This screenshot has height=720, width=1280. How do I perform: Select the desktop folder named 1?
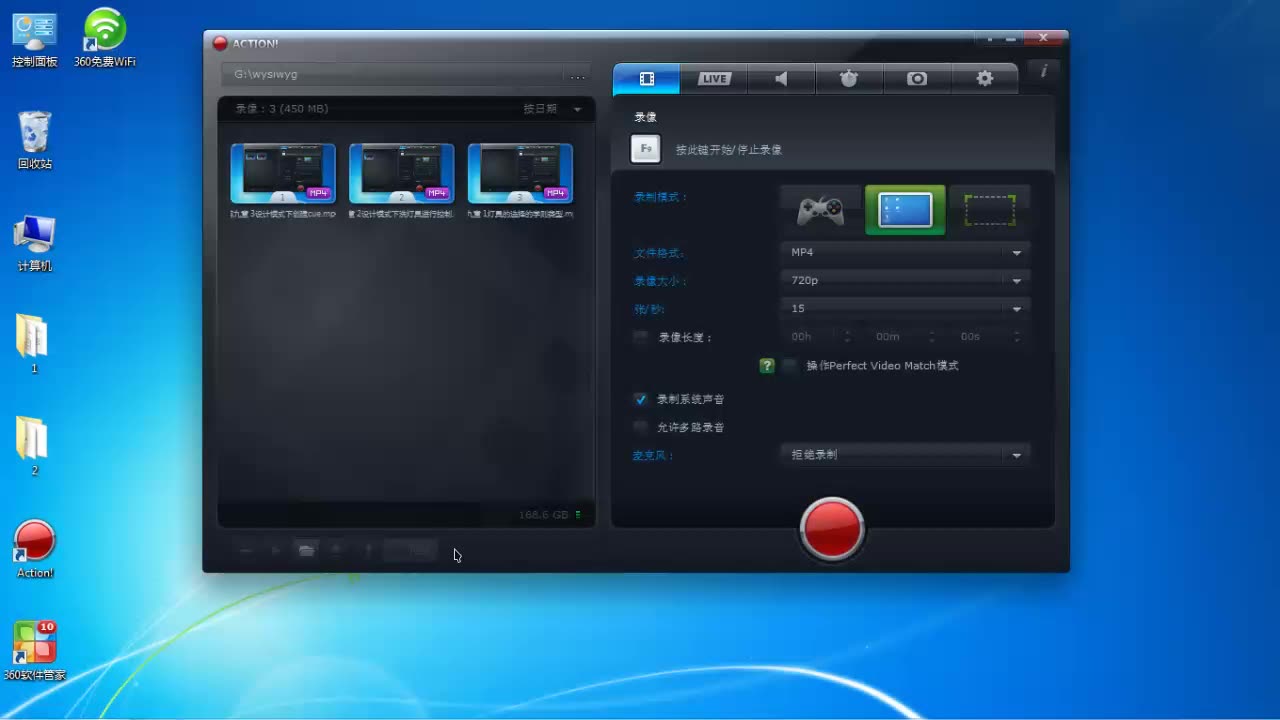33,345
